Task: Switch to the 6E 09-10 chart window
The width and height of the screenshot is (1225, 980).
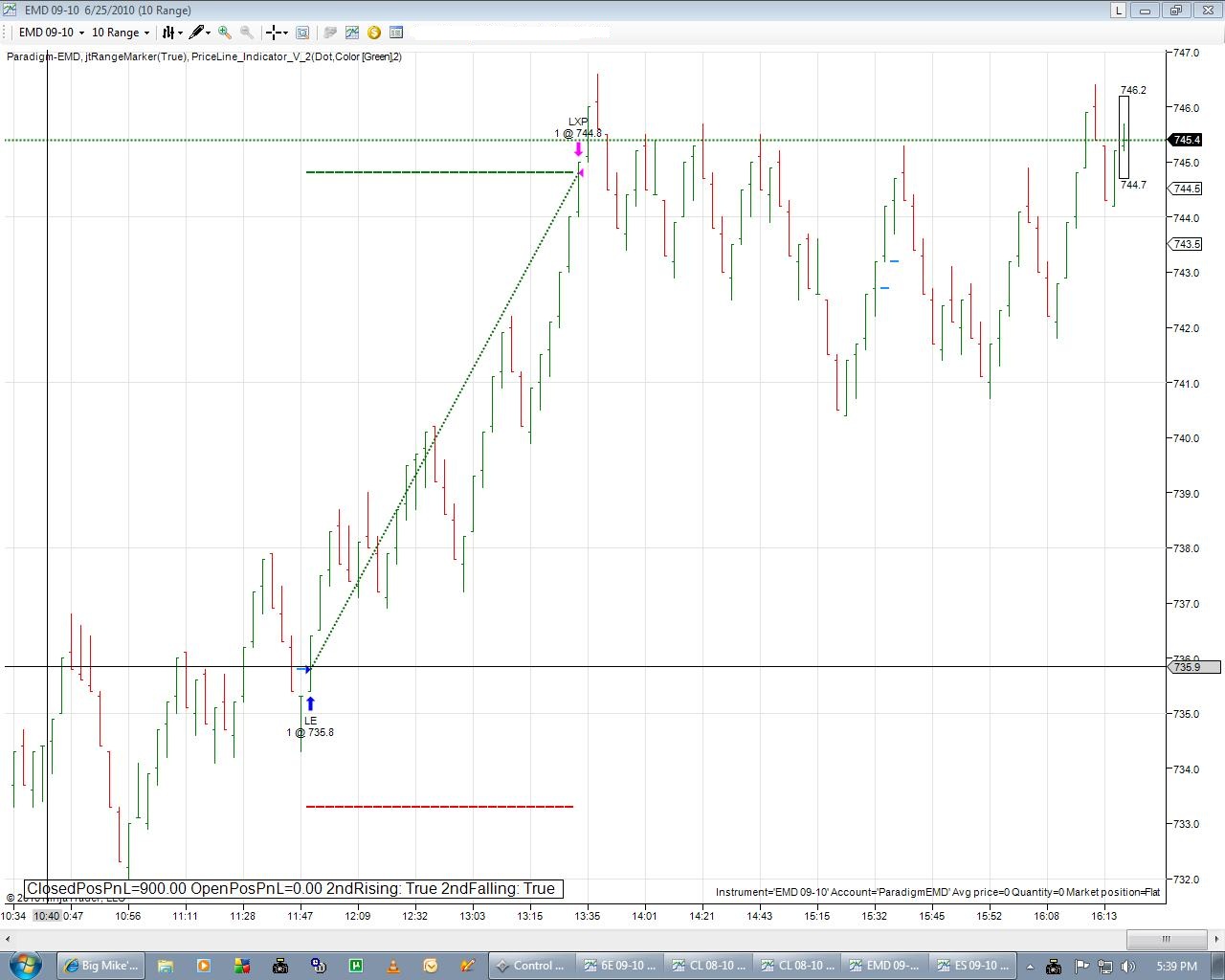Action: [619, 966]
